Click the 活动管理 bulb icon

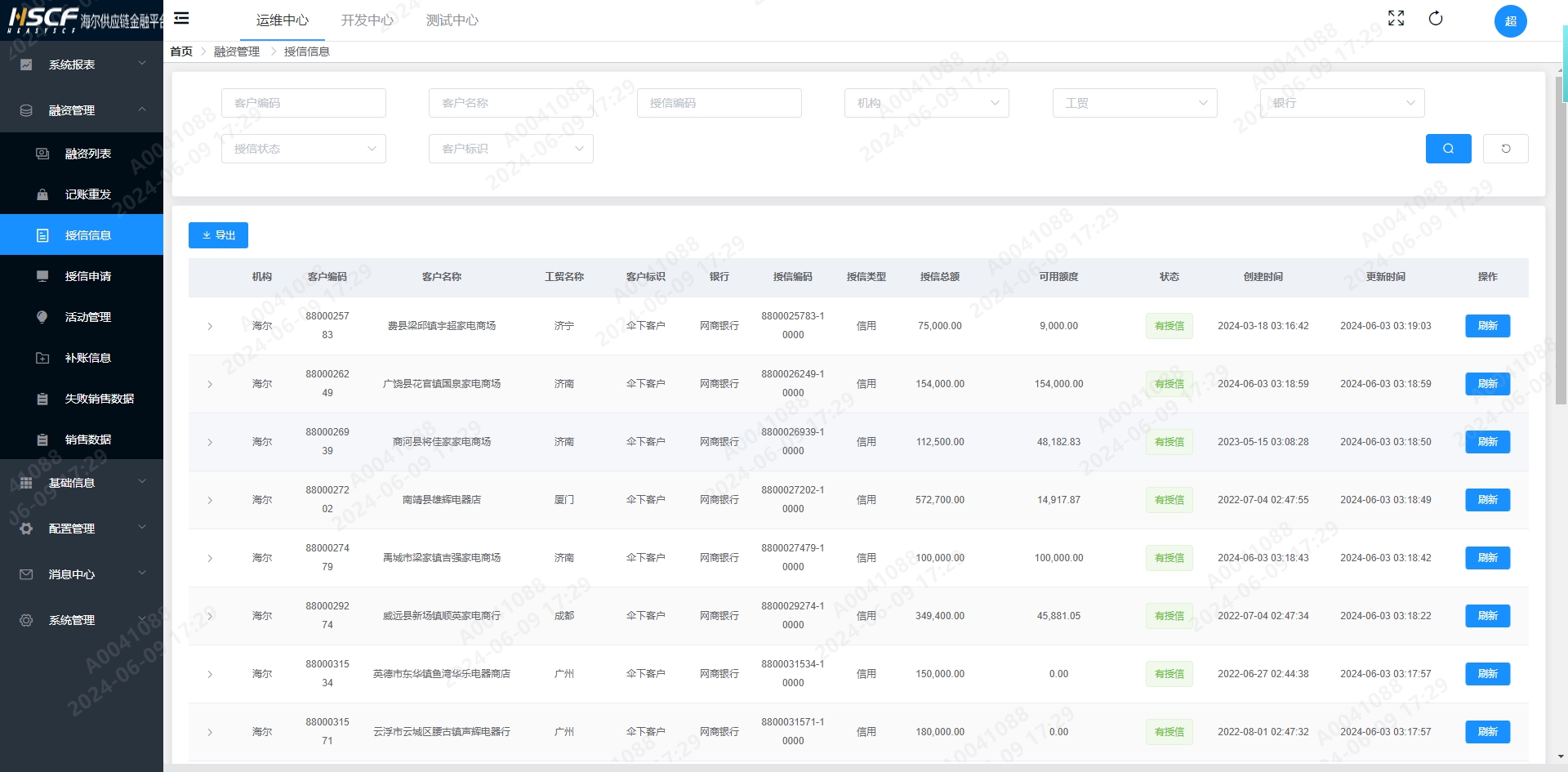click(42, 317)
